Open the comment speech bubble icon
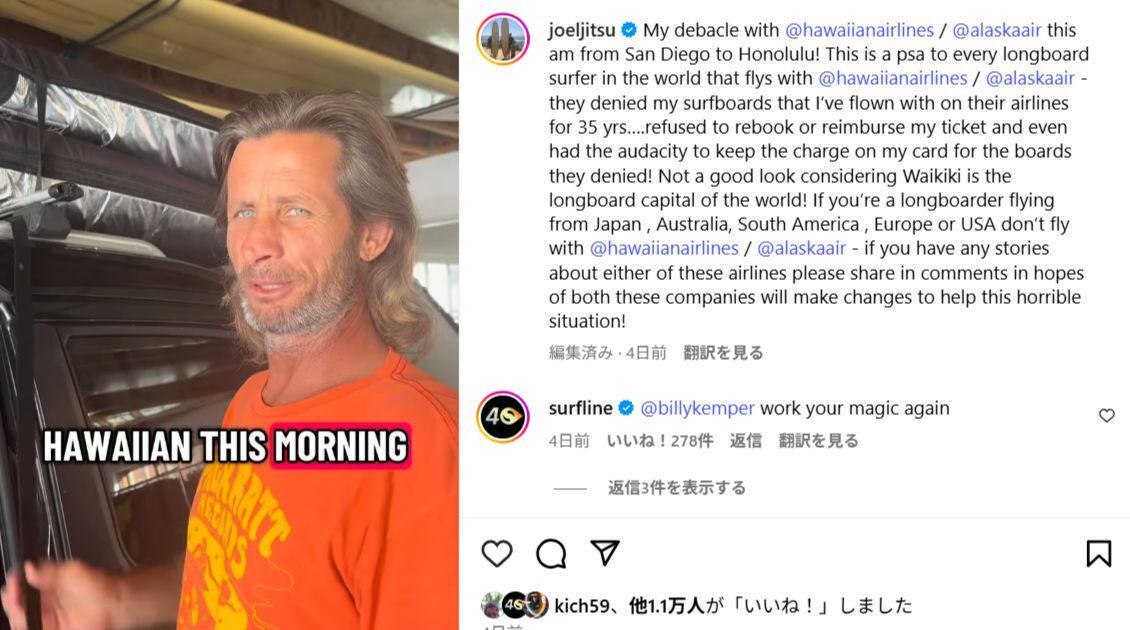Image resolution: width=1130 pixels, height=630 pixels. click(x=551, y=554)
